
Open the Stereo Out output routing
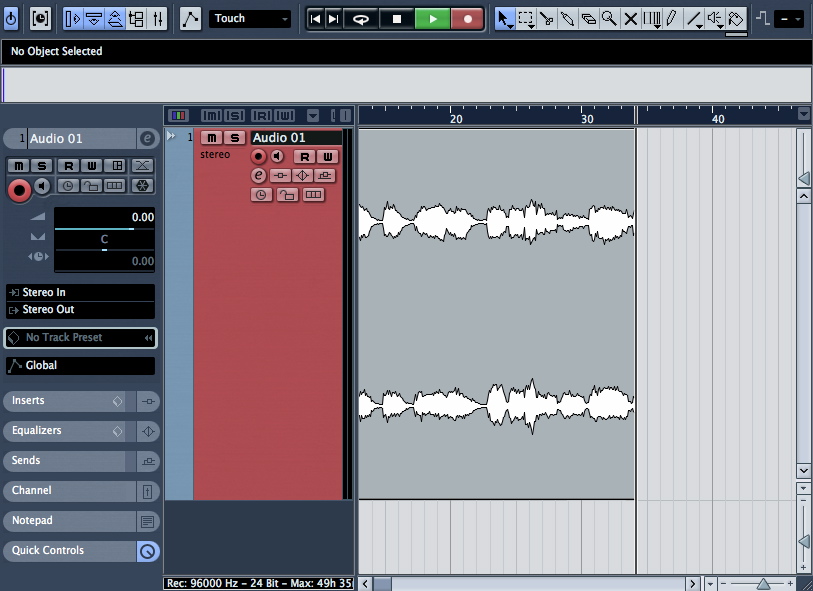(80, 310)
